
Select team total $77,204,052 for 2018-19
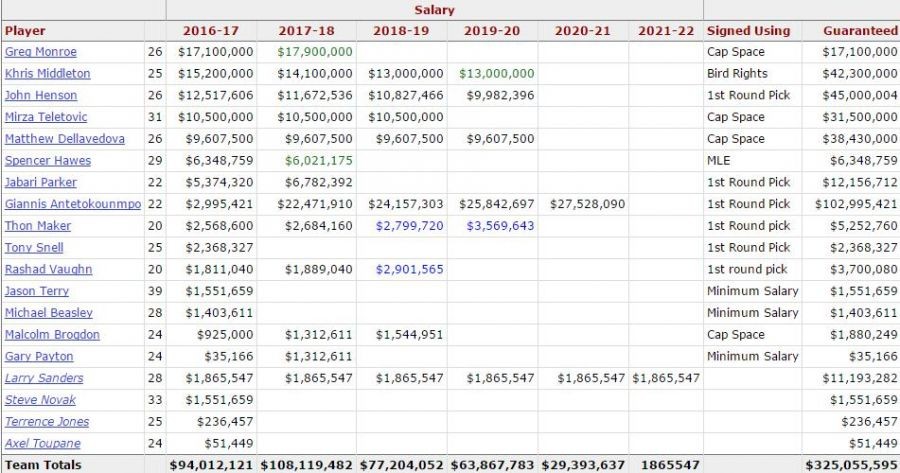point(402,465)
